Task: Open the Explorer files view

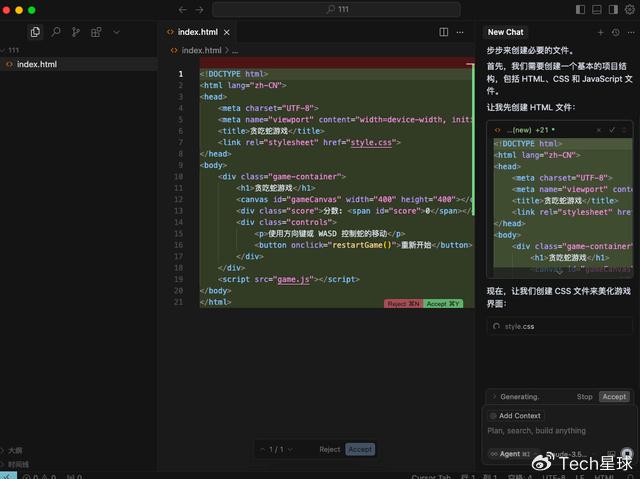Action: coord(35,32)
